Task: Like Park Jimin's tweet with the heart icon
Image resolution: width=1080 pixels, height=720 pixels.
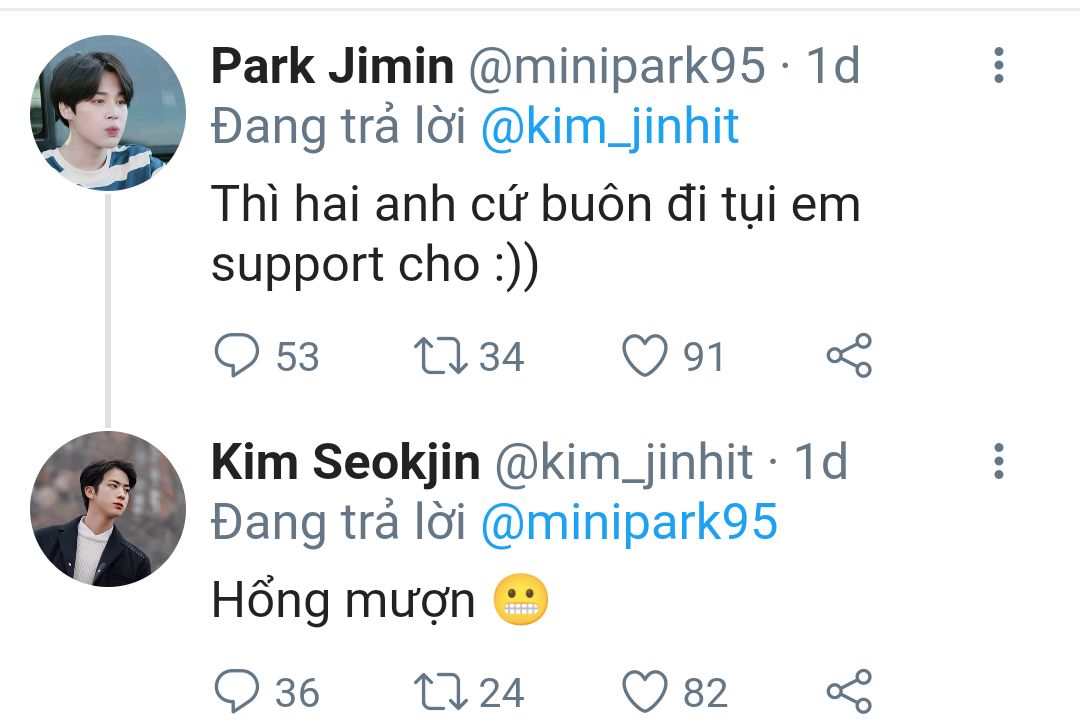Action: (645, 356)
